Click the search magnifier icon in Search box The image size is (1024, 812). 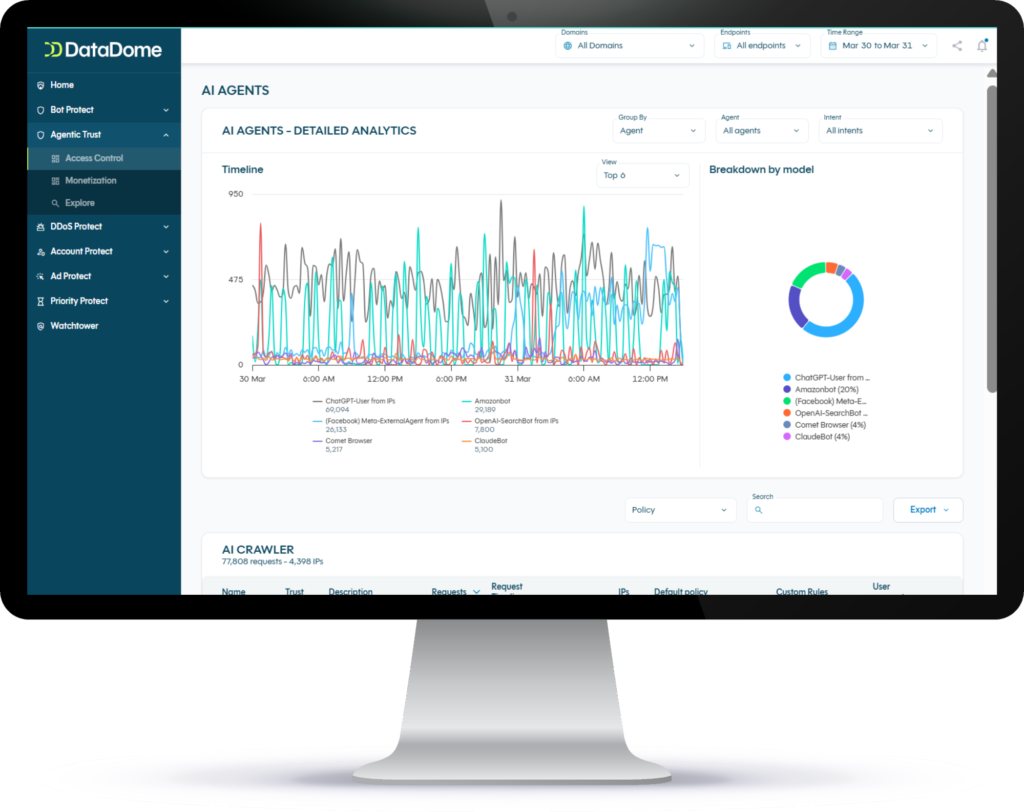tap(758, 510)
